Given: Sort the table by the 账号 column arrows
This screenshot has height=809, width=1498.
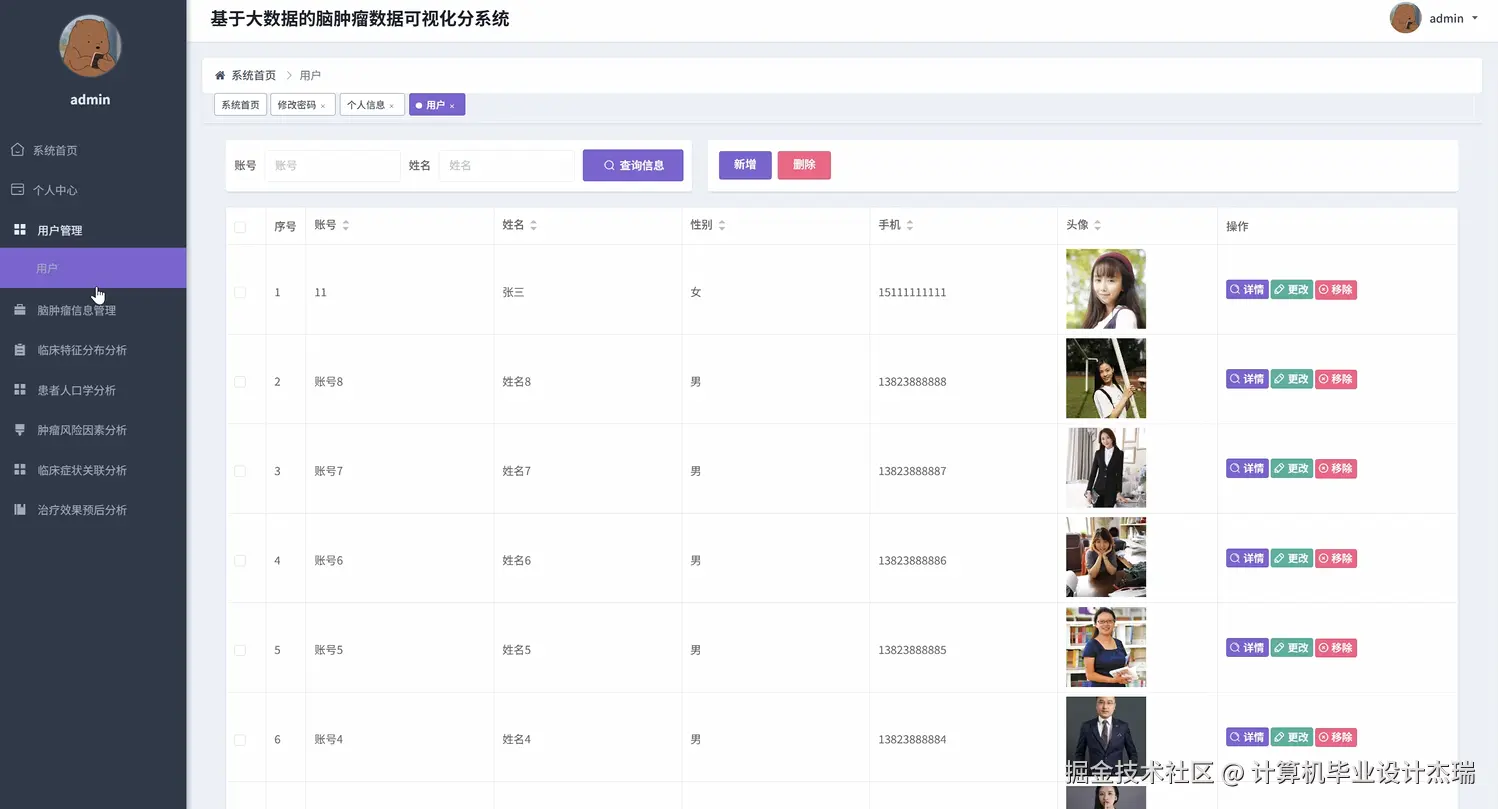Looking at the screenshot, I should tap(346, 225).
